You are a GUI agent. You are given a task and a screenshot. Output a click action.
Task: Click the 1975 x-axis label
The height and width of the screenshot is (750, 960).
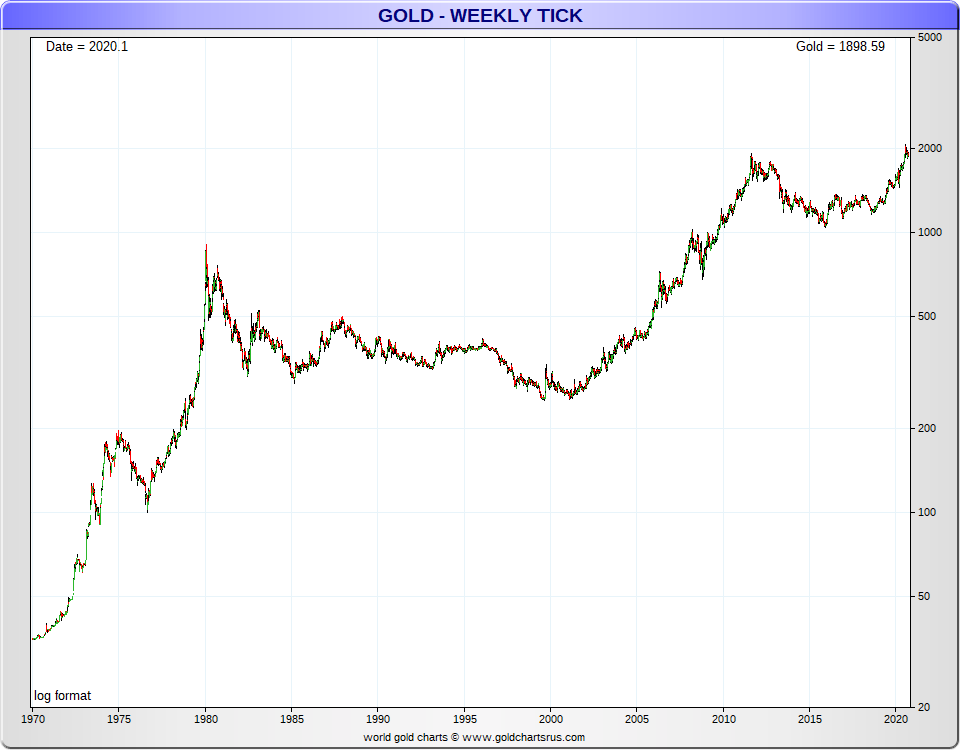click(x=119, y=719)
